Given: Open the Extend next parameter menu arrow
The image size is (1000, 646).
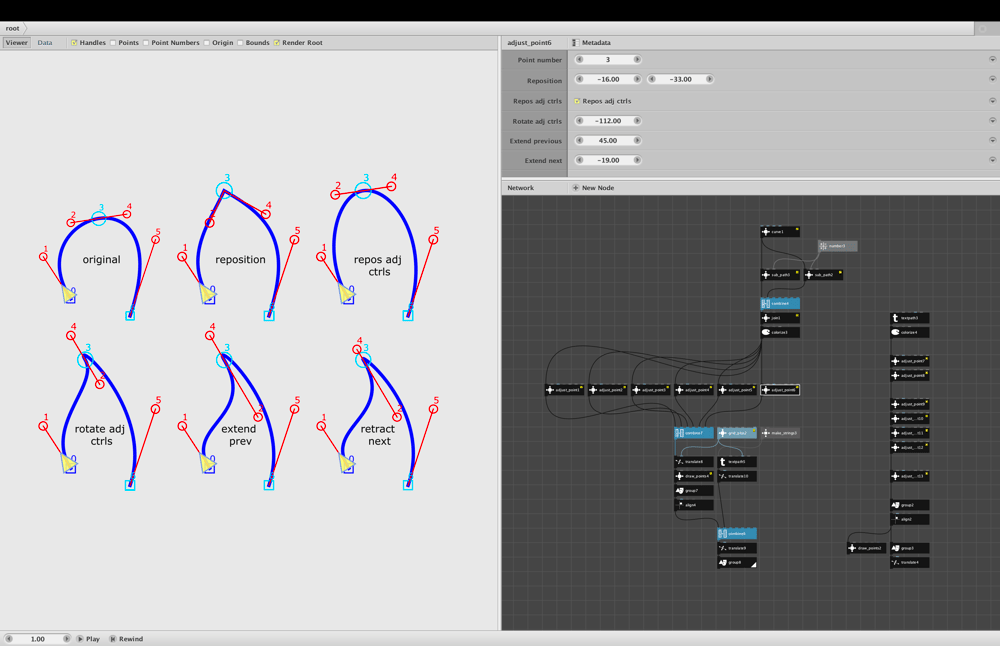Looking at the screenshot, I should [x=992, y=160].
